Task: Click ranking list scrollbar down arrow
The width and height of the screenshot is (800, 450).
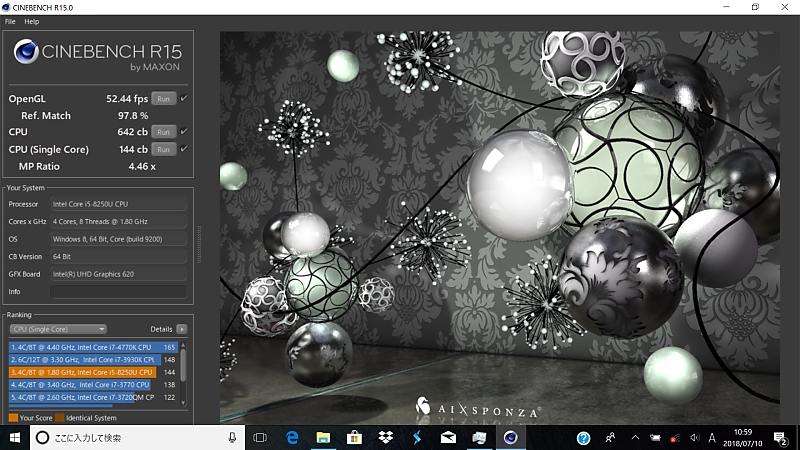Action: [183, 403]
